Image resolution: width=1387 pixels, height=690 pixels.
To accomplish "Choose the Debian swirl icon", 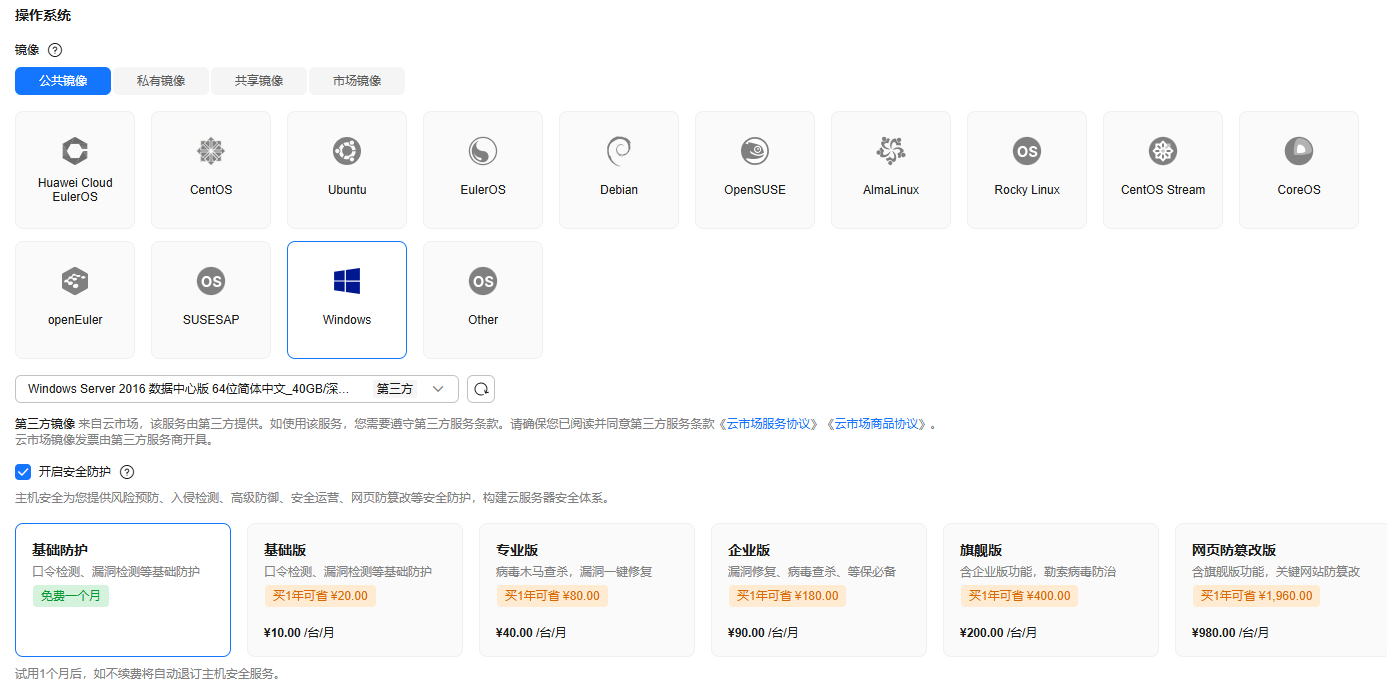I will 619,151.
